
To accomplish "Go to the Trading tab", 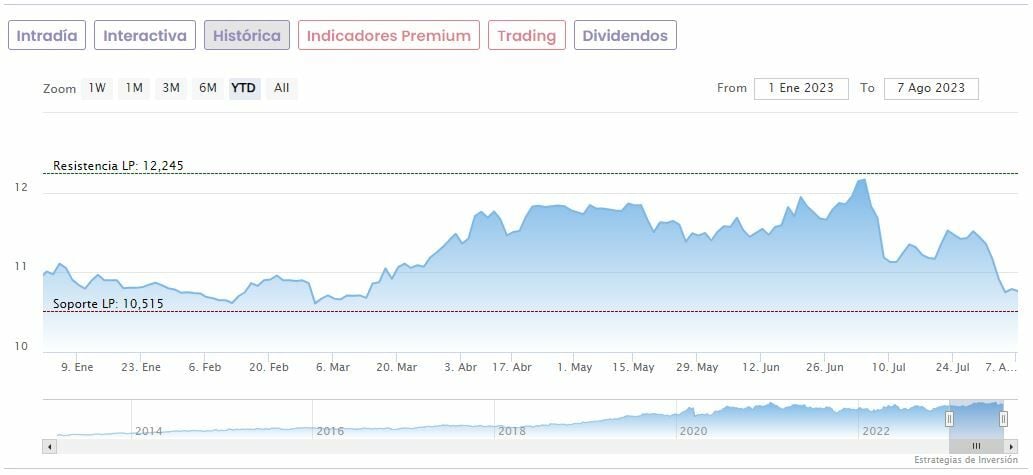I will pos(526,36).
